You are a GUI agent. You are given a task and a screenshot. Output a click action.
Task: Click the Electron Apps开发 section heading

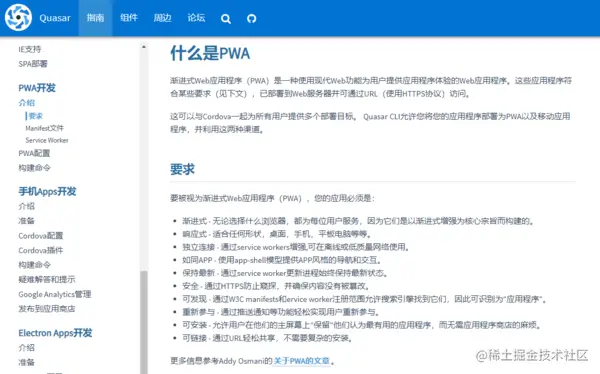point(55,333)
